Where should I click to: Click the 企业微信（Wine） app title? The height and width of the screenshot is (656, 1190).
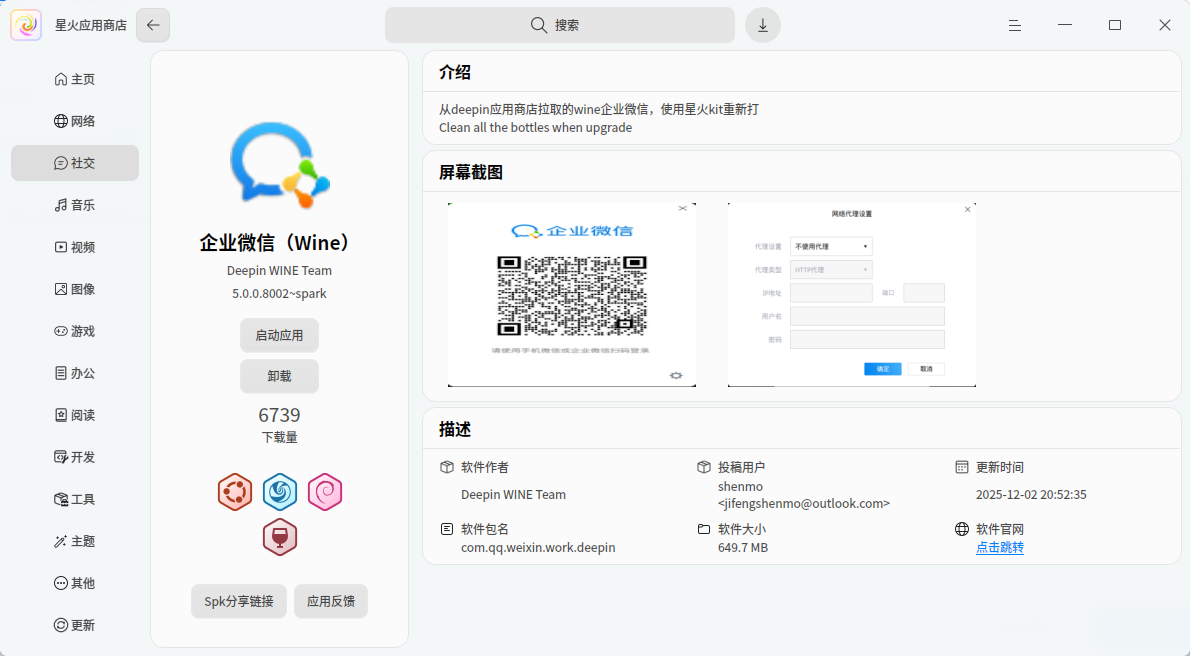279,243
